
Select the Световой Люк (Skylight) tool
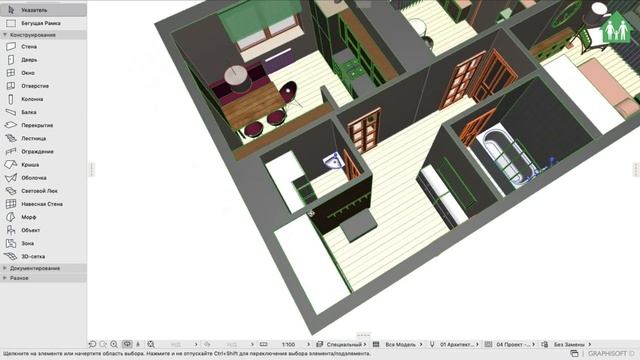pos(43,191)
